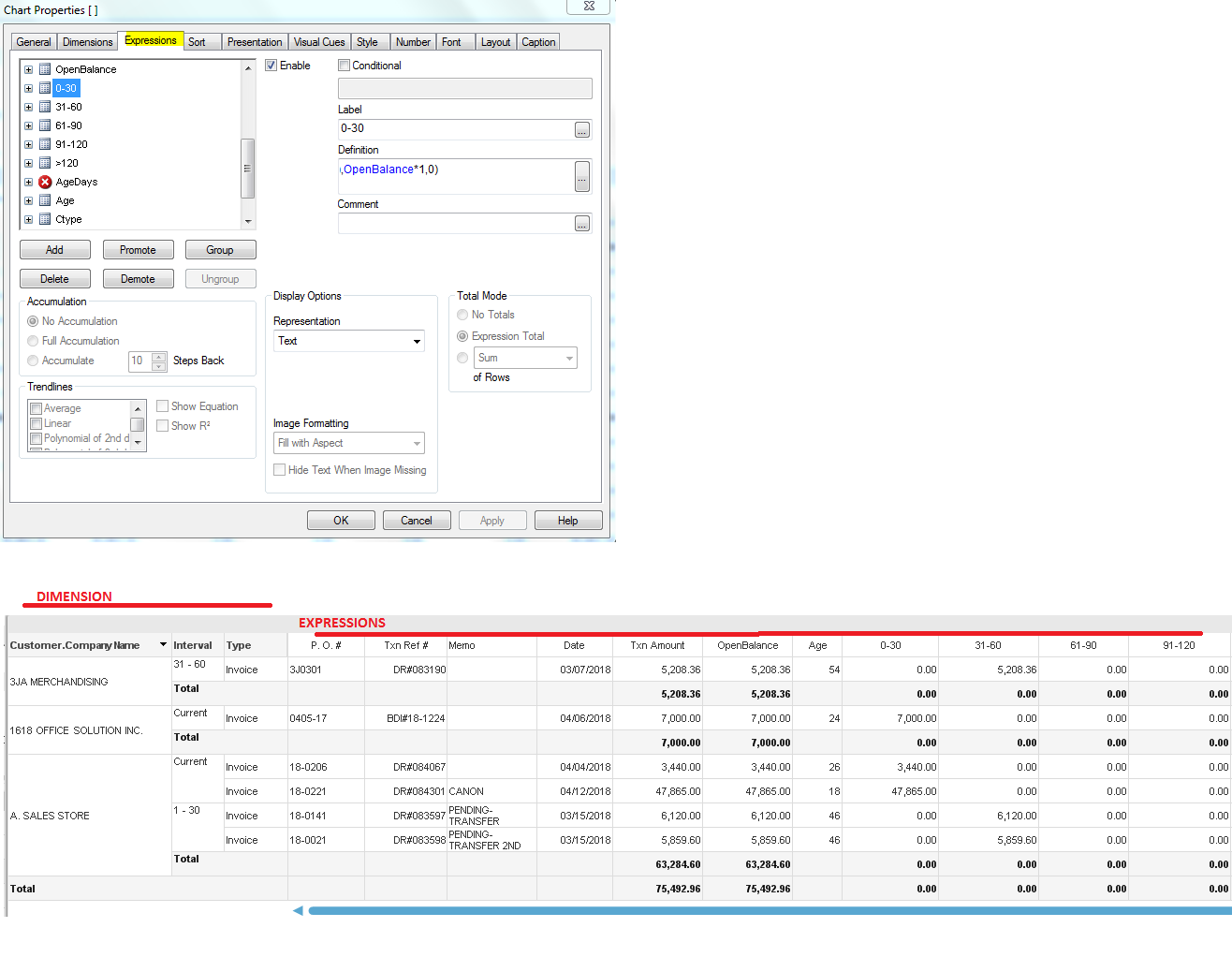Image resolution: width=1232 pixels, height=957 pixels.
Task: Click the Promote button
Action: (138, 250)
